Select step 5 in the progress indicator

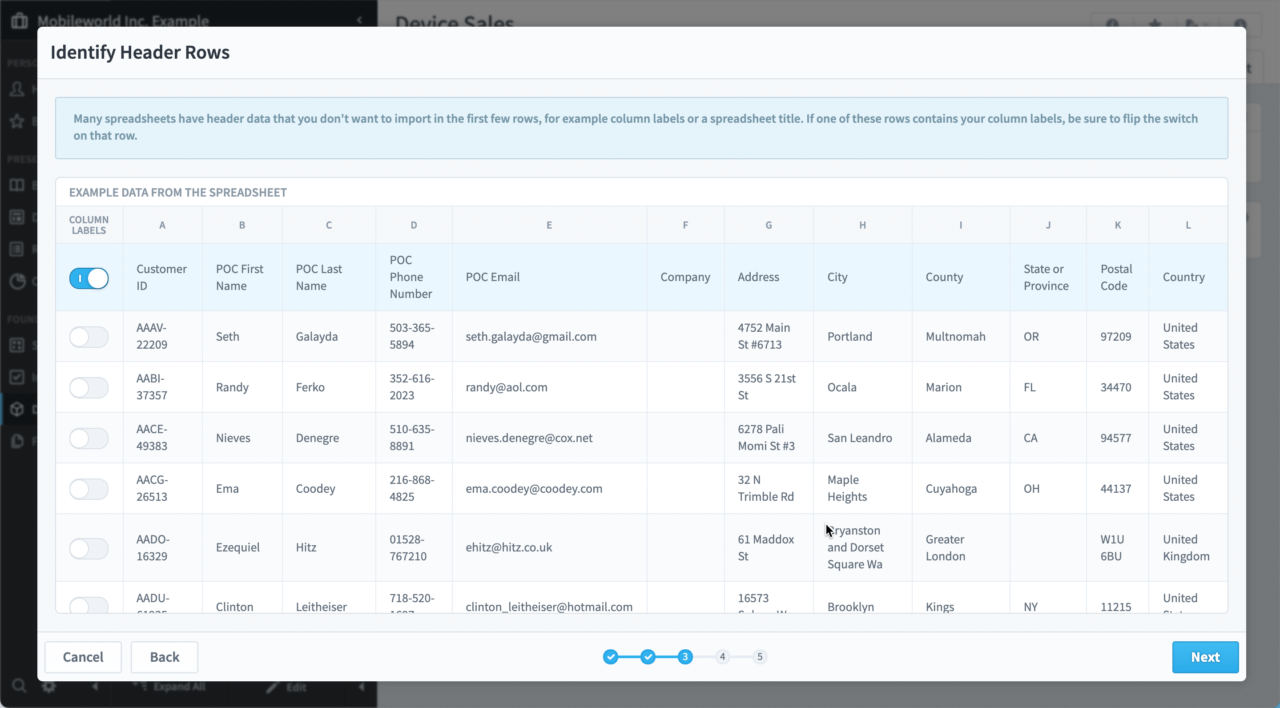tap(760, 657)
